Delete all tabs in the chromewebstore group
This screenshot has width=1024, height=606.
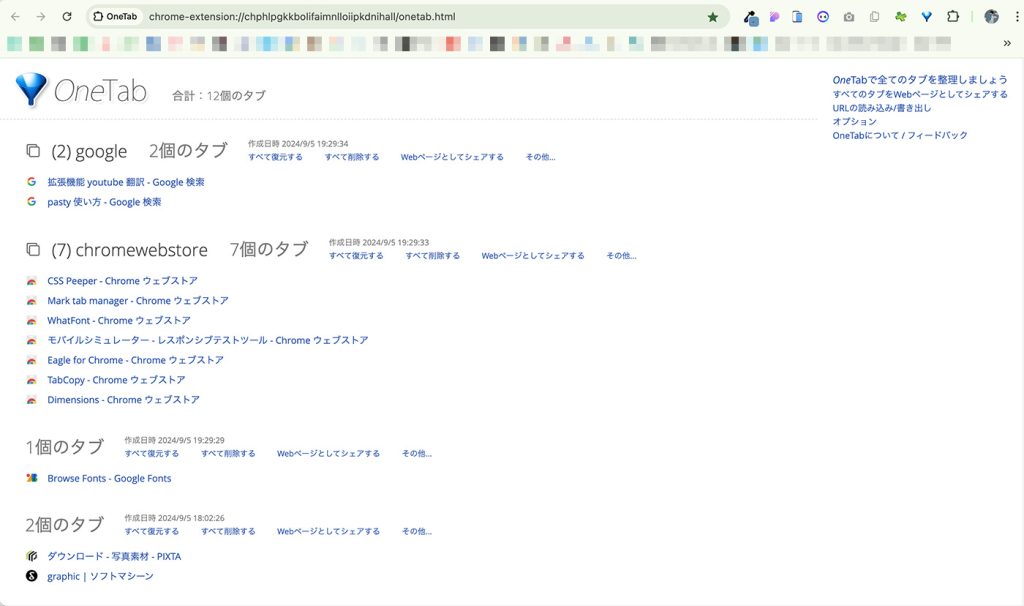pos(432,256)
